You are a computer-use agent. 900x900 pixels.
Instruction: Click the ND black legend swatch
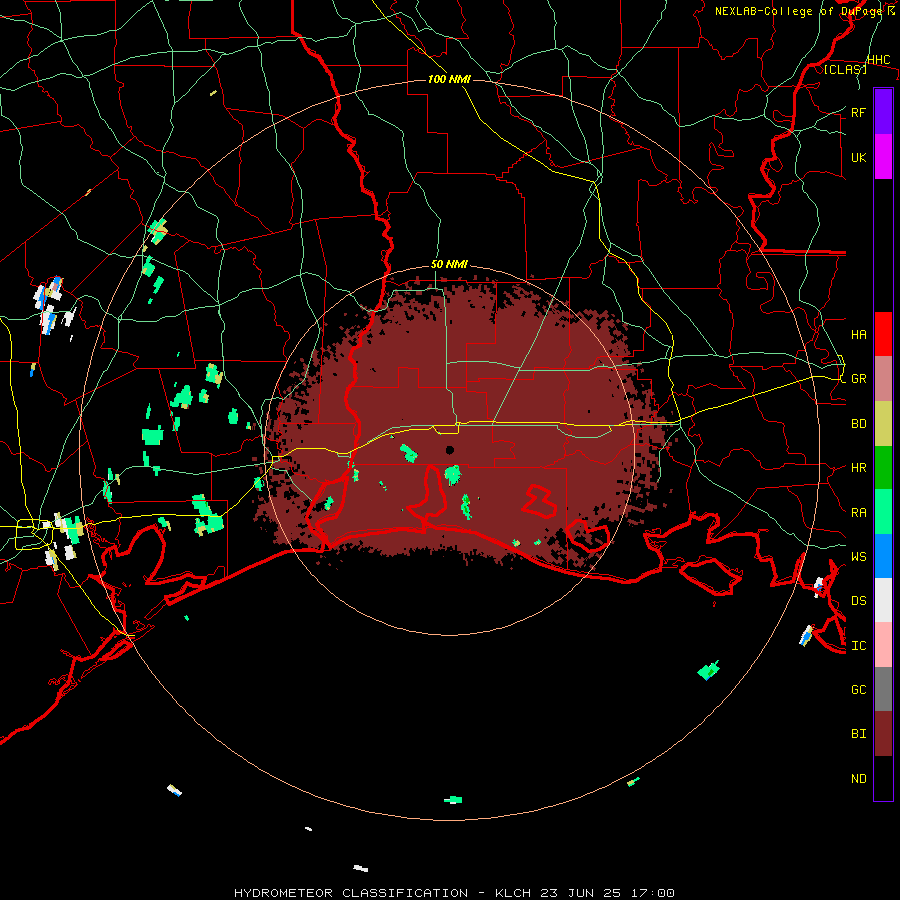point(883,778)
